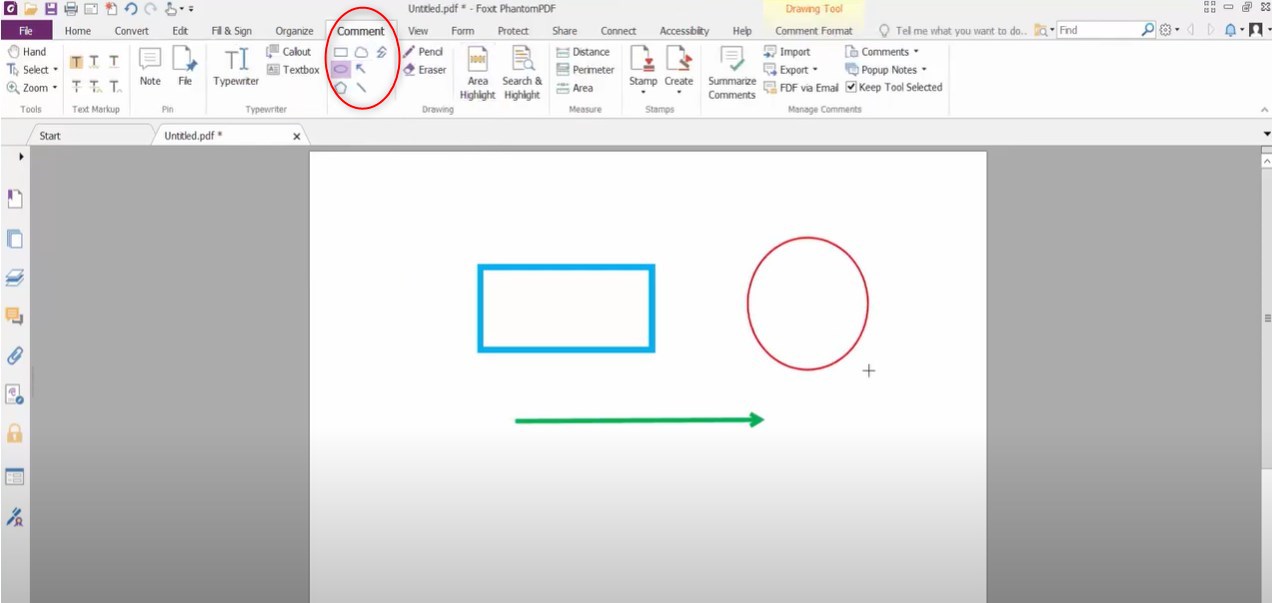Open the attachments panel in the sidebar

[x=14, y=357]
